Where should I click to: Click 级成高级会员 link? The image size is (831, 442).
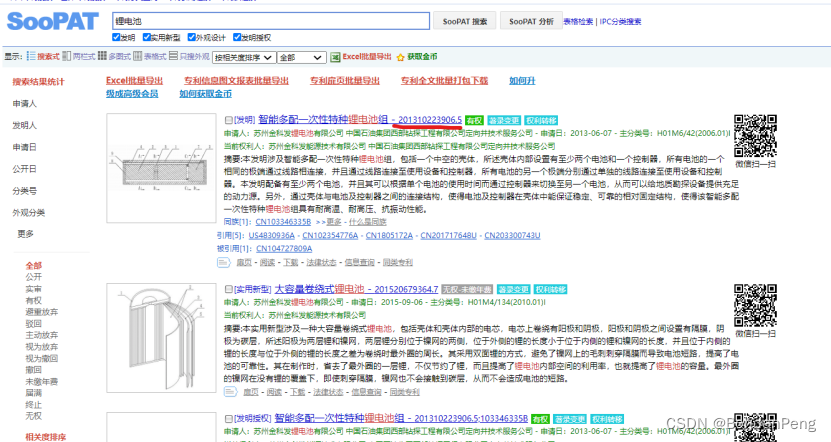pos(132,94)
